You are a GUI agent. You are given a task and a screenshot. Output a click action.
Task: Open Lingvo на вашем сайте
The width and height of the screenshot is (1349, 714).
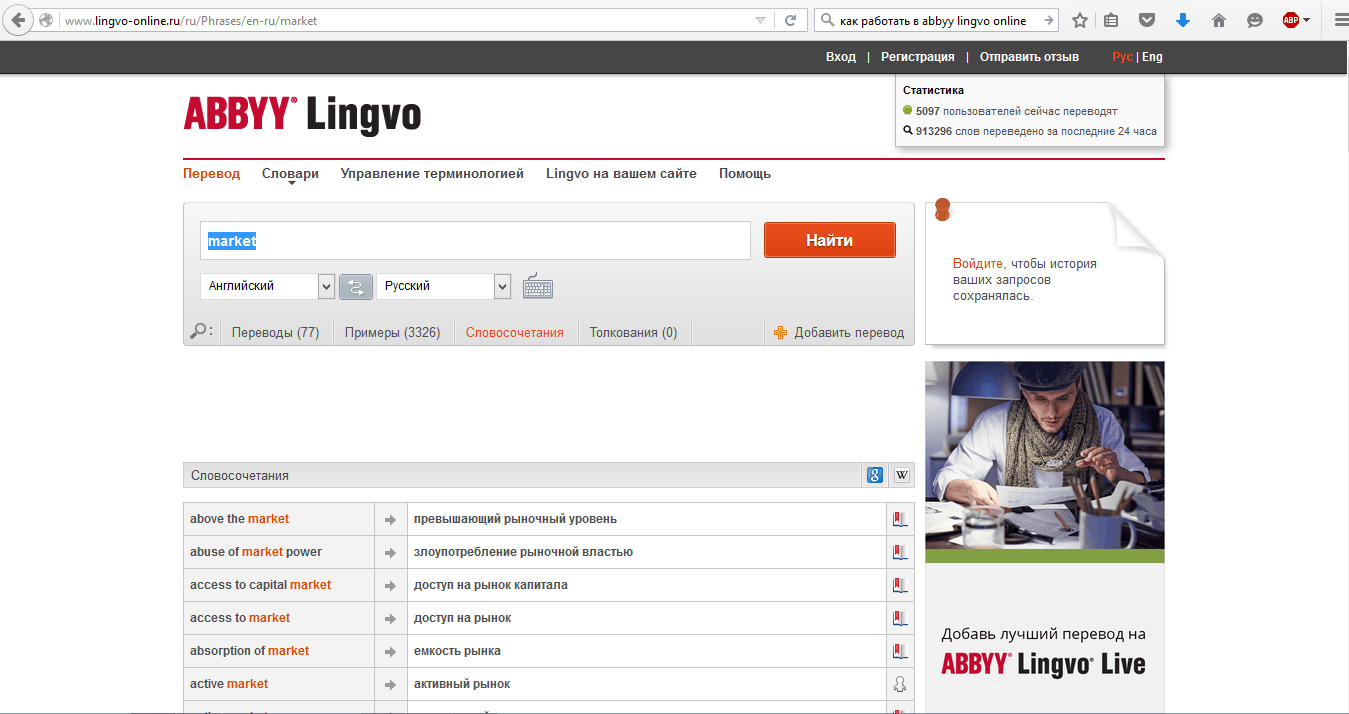point(621,174)
